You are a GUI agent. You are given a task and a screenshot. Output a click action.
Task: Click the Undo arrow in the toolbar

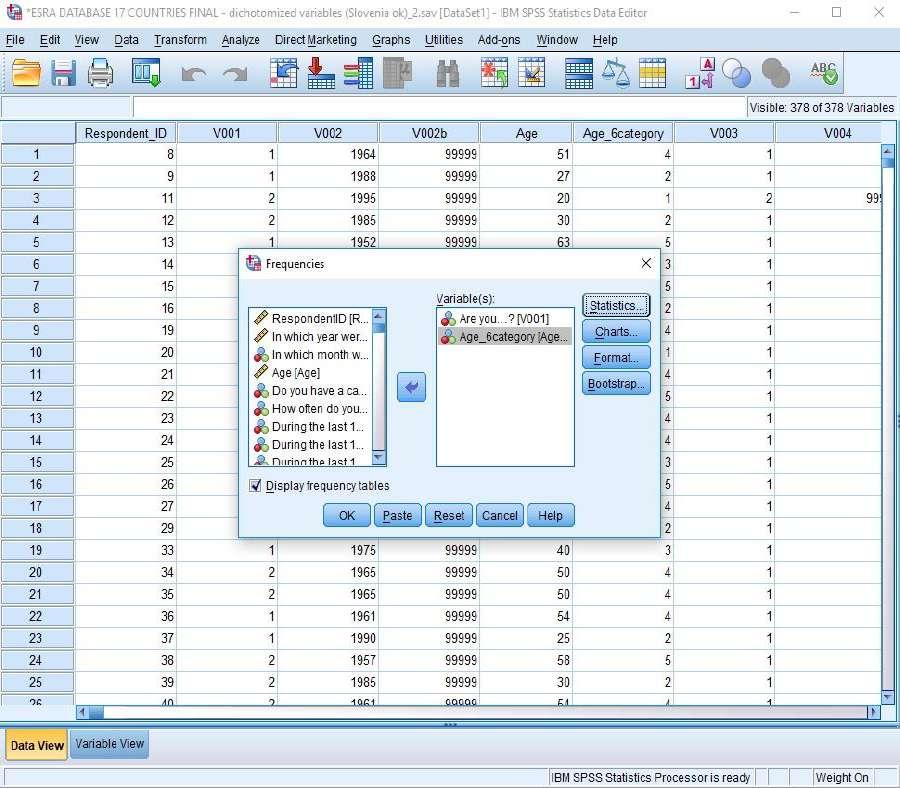click(193, 75)
